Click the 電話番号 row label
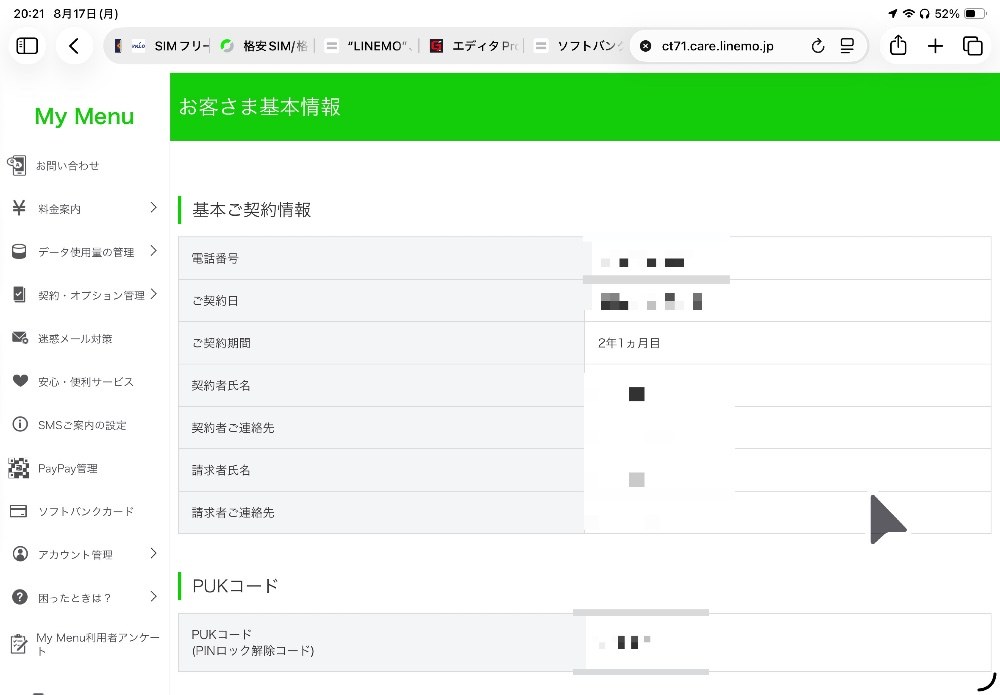Viewport: 1000px width, 695px height. 215,258
